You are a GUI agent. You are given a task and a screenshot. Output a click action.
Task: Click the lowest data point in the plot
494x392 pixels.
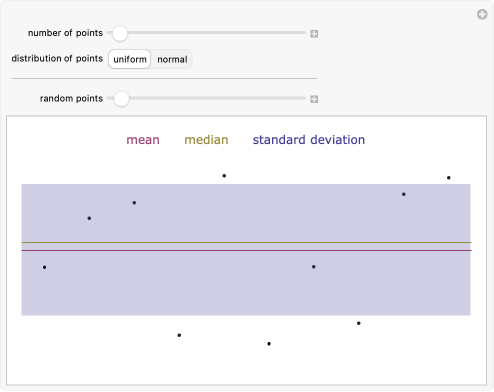(269, 344)
